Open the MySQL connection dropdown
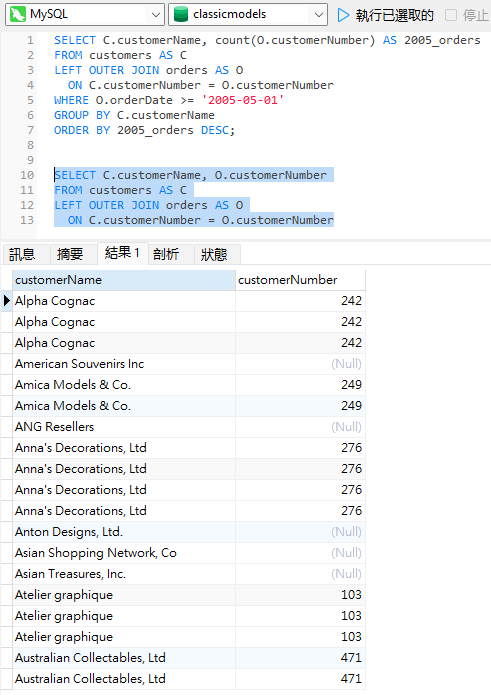The image size is (491, 695). [x=85, y=14]
